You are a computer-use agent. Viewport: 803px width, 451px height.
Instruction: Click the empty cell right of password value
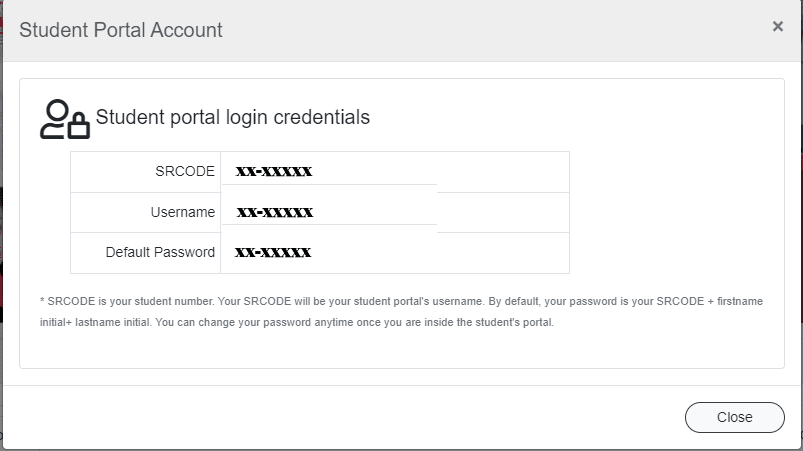(503, 252)
